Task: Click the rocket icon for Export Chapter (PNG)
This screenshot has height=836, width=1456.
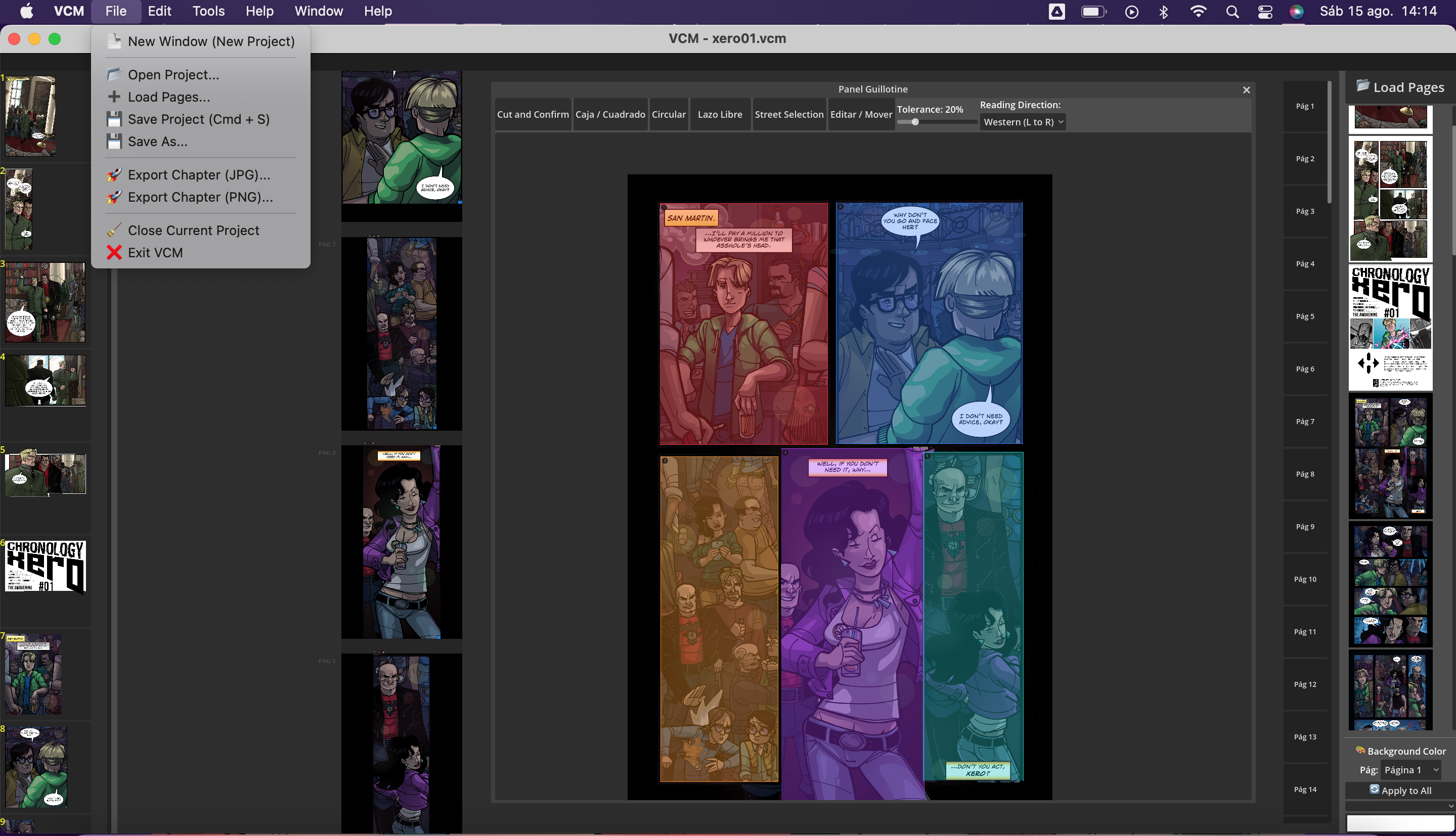Action: tap(114, 197)
